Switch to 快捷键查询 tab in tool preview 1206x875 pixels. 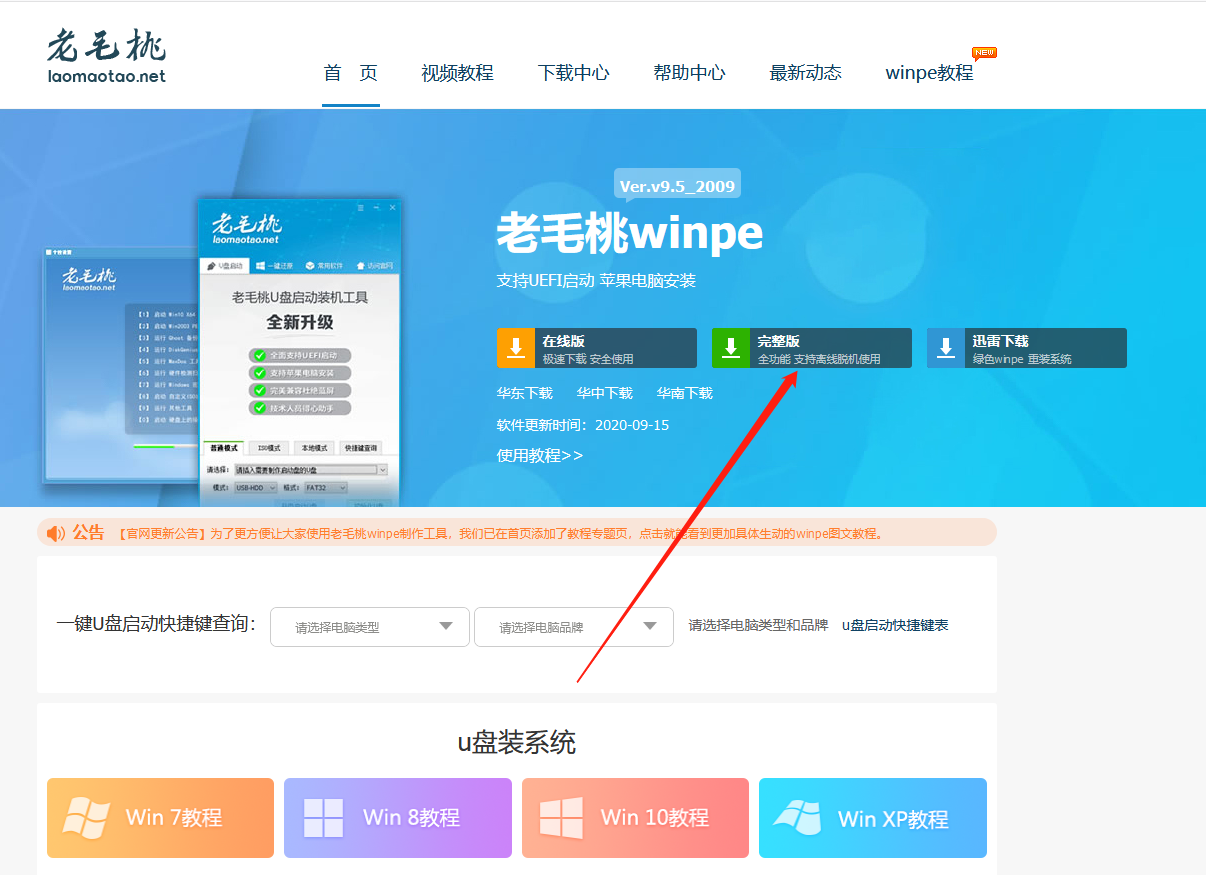(x=360, y=449)
